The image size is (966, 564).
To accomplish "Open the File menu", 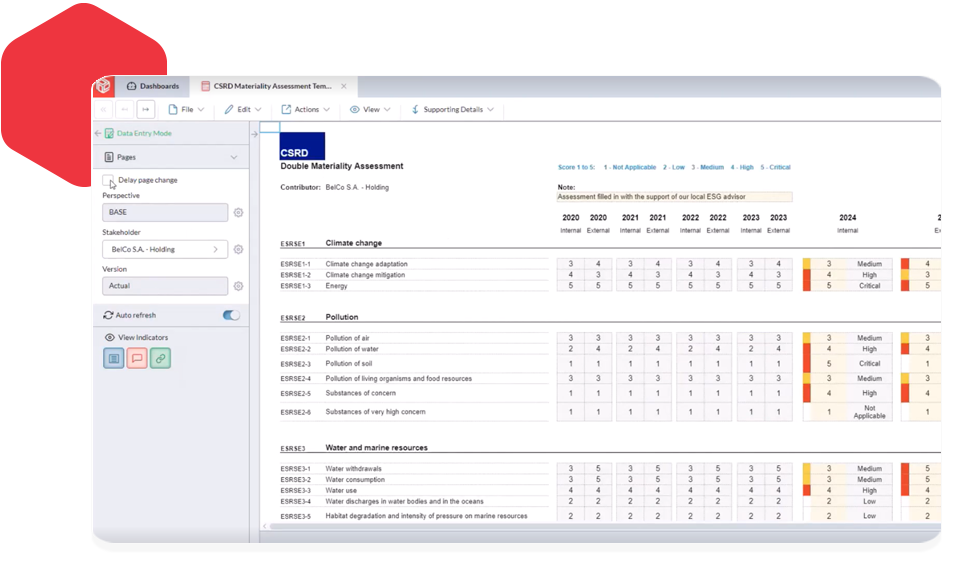I will (x=186, y=110).
